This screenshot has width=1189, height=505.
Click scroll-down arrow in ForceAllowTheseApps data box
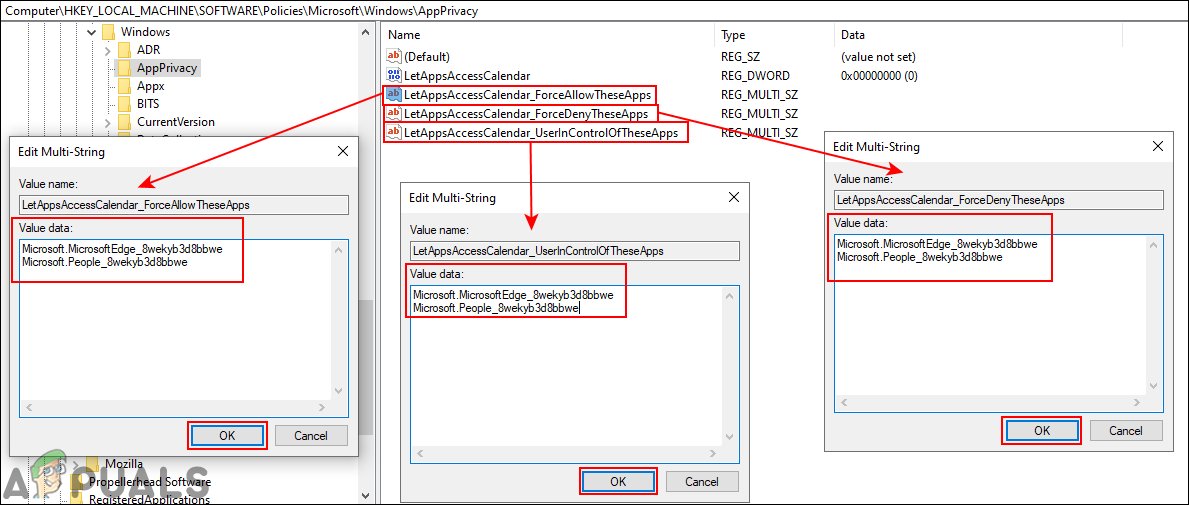pyautogui.click(x=340, y=391)
